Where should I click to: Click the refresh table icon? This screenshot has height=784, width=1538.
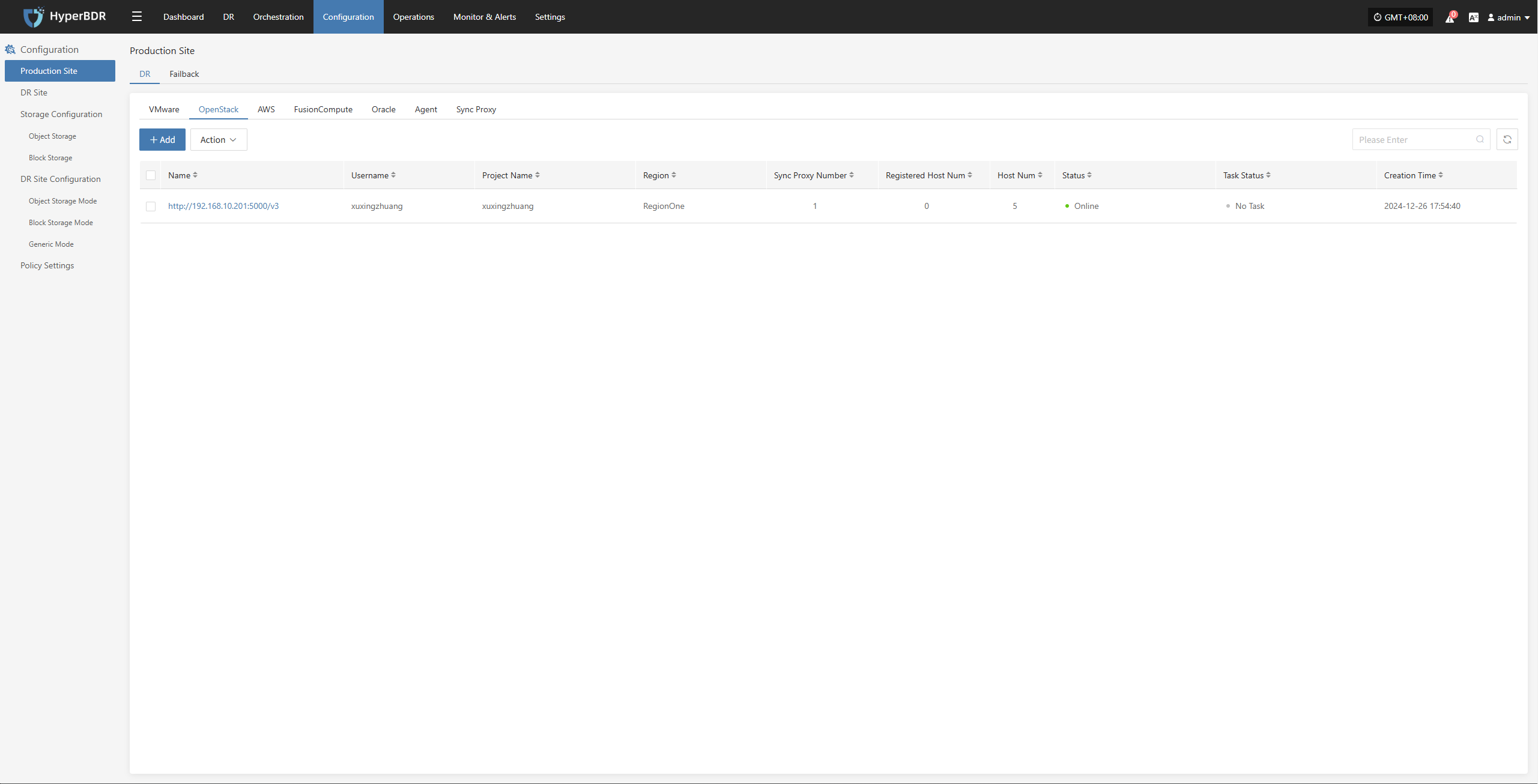click(1507, 140)
